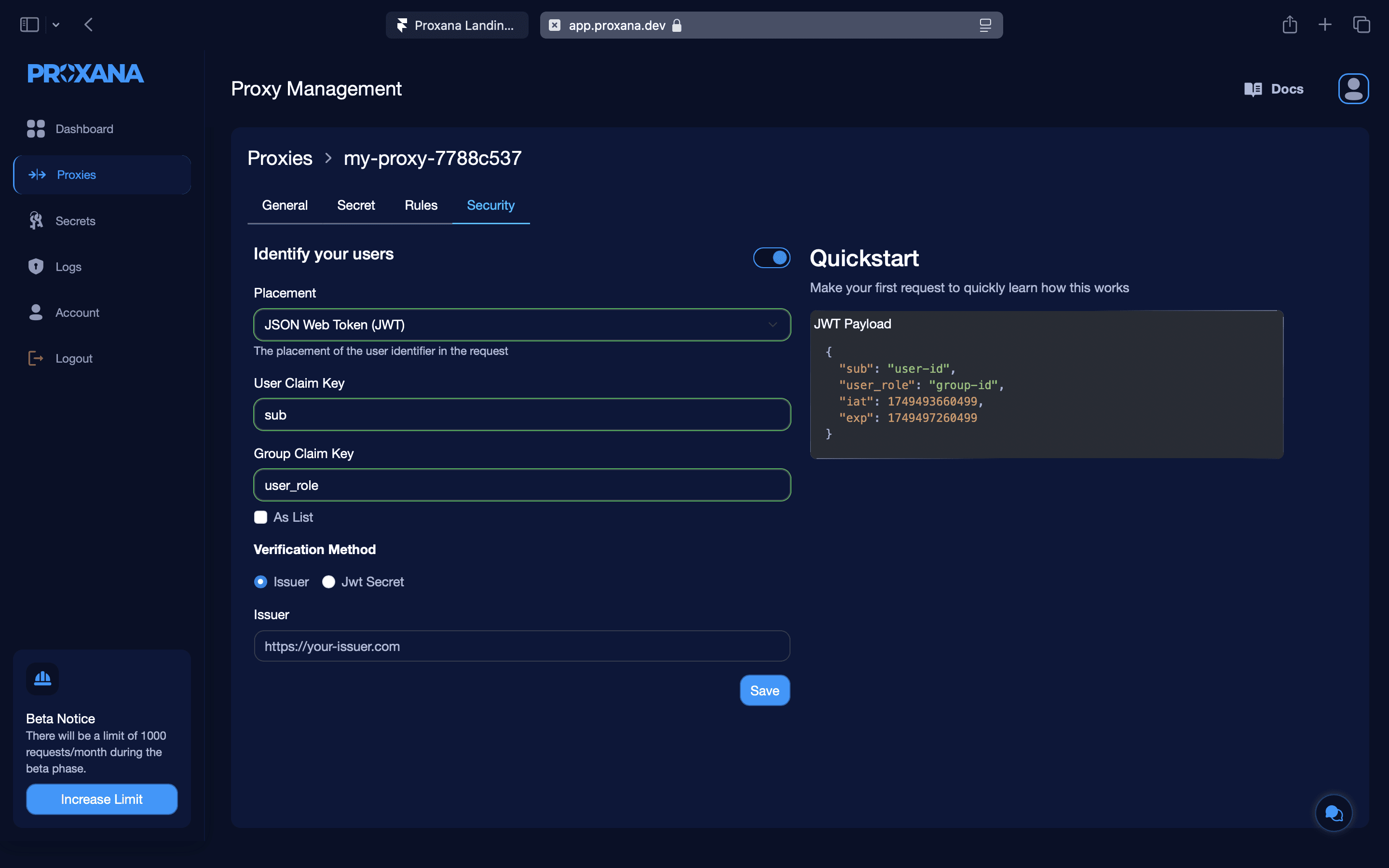The width and height of the screenshot is (1389, 868).
Task: Click the Beta Notice hard-hat icon
Action: click(42, 678)
